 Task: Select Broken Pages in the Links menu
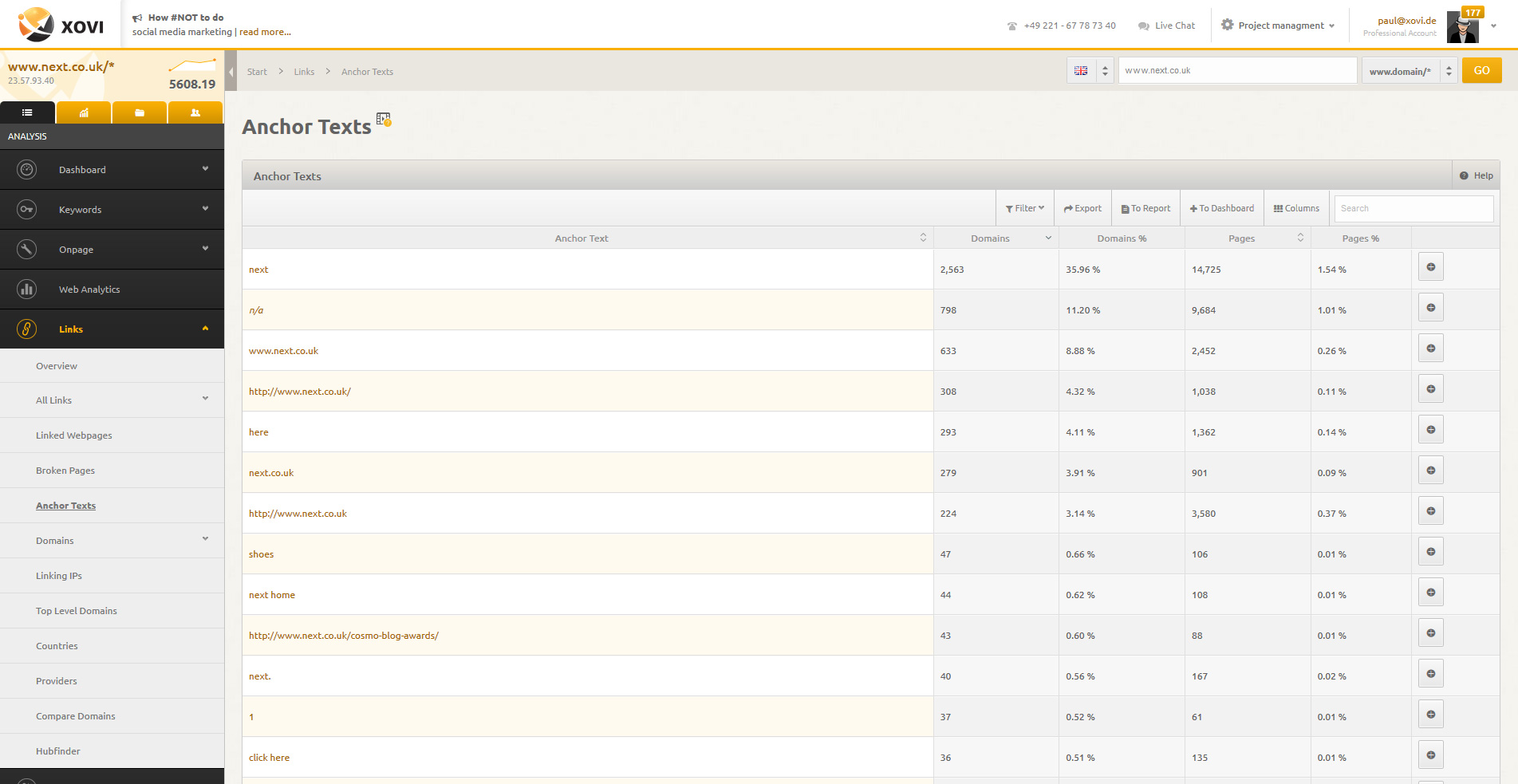[65, 471]
